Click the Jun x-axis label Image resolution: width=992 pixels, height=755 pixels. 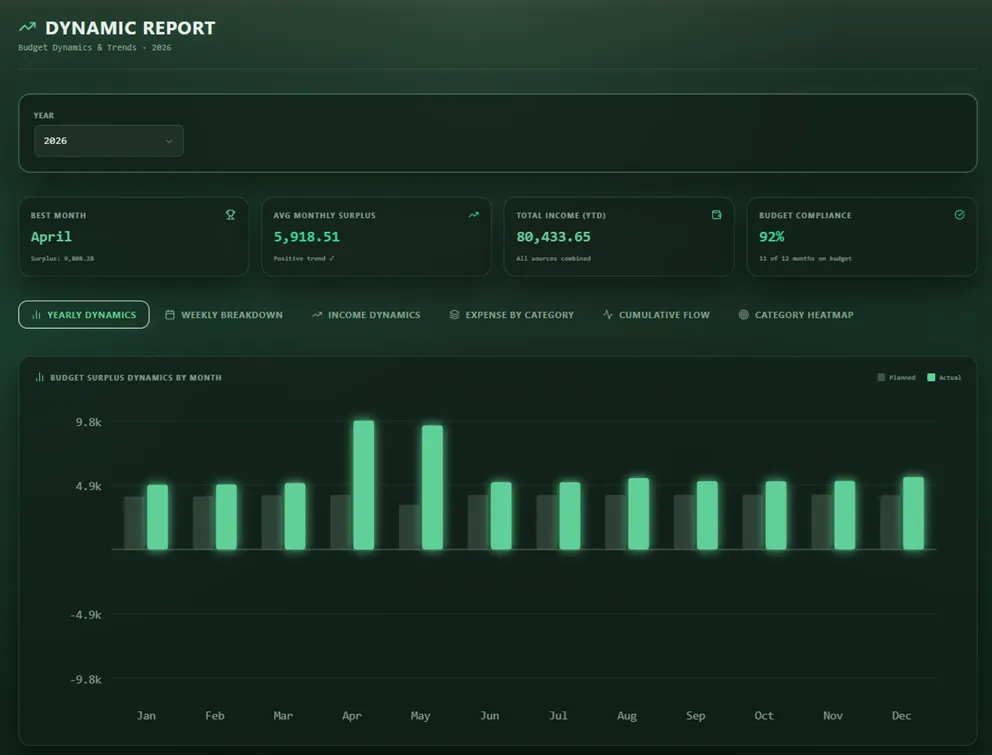(x=489, y=715)
